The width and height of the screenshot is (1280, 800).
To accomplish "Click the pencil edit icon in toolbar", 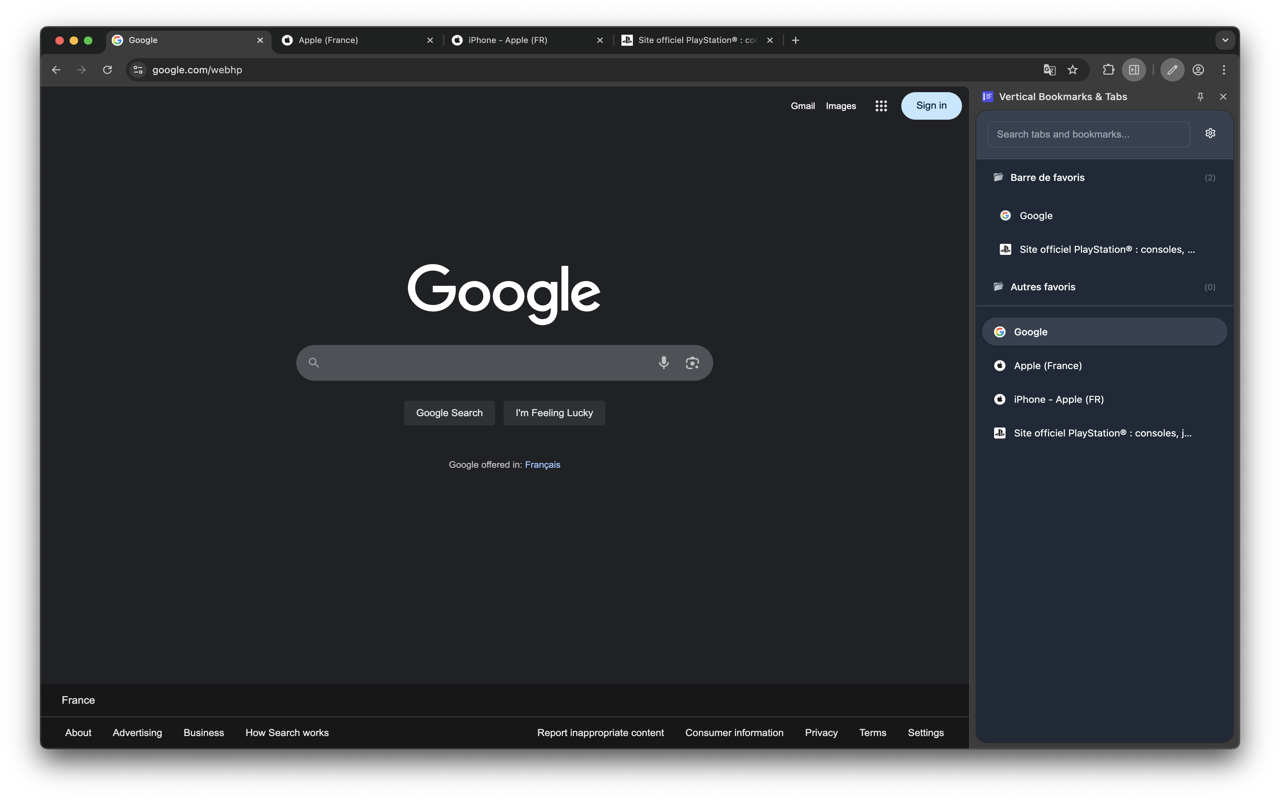I will coord(1172,70).
